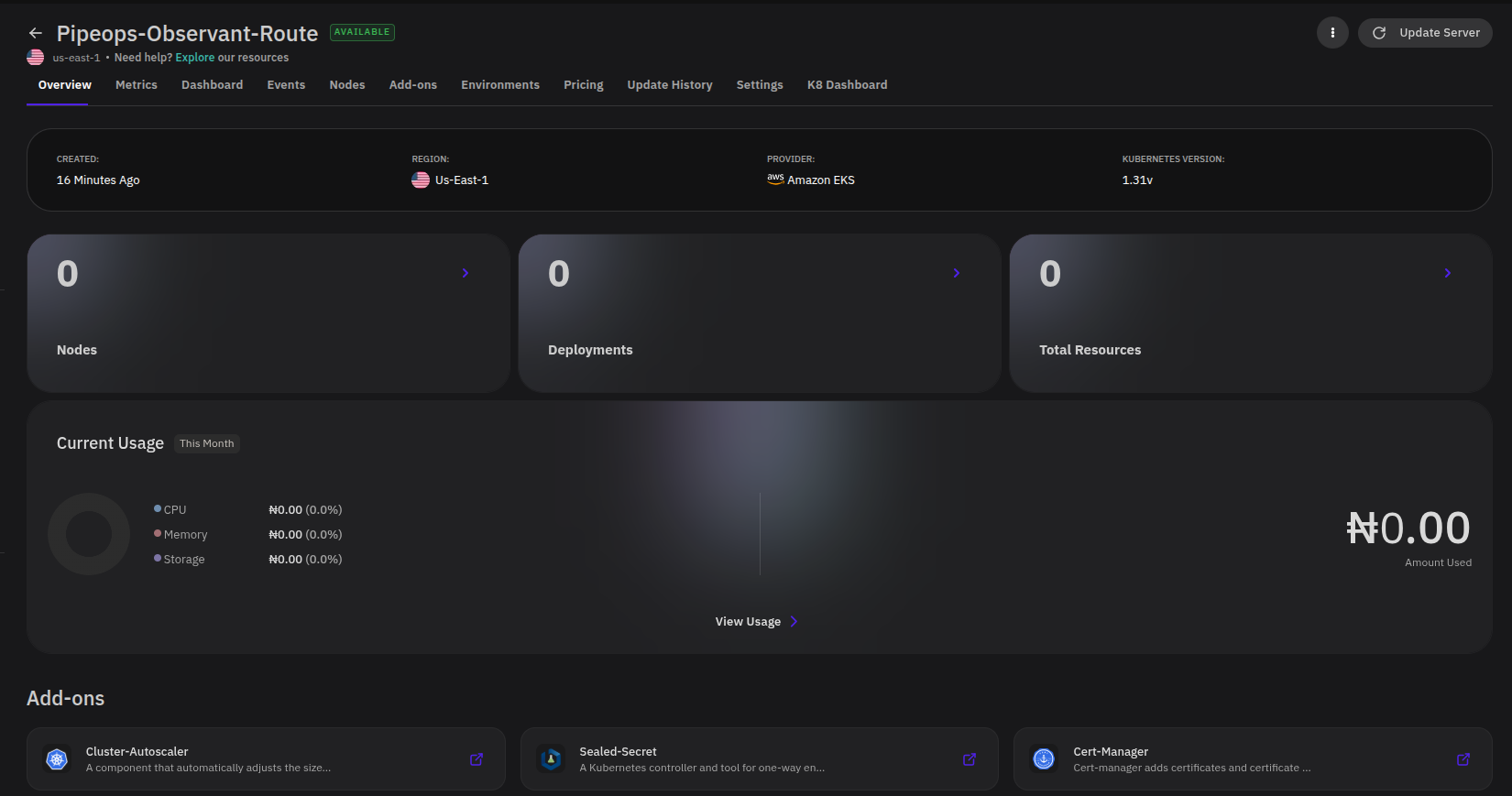1512x796 pixels.
Task: Open Cert-Manager external link icon
Action: click(x=1463, y=759)
